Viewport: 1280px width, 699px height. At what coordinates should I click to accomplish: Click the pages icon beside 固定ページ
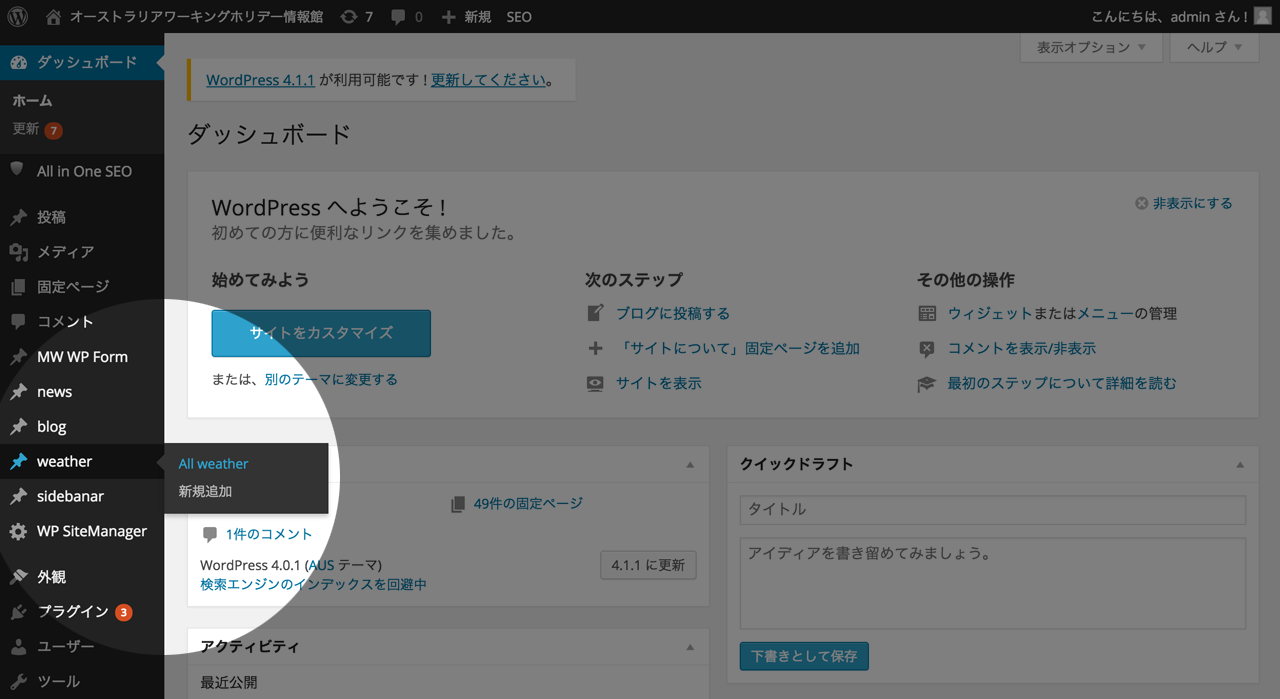(18, 287)
